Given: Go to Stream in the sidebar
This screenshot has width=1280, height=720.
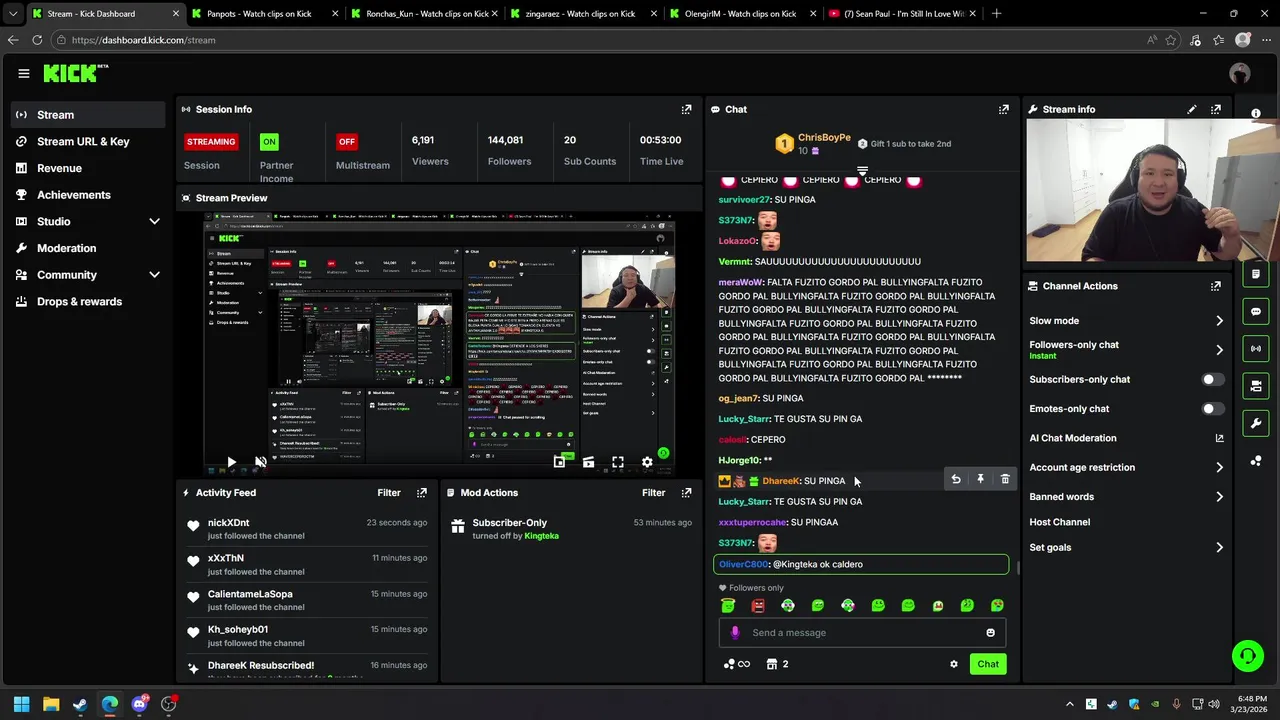Looking at the screenshot, I should pos(88,115).
